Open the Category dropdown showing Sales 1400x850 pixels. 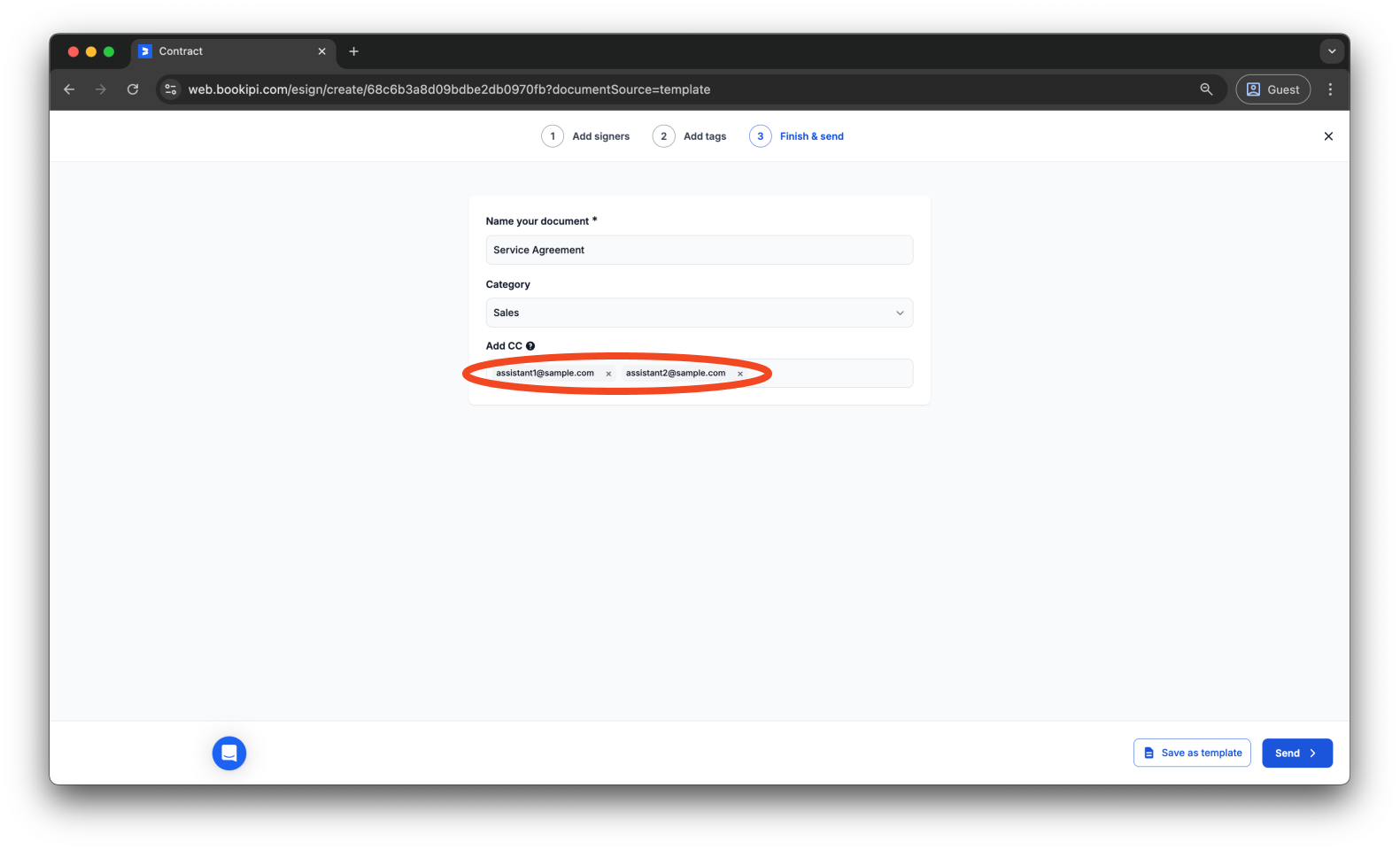coord(700,313)
